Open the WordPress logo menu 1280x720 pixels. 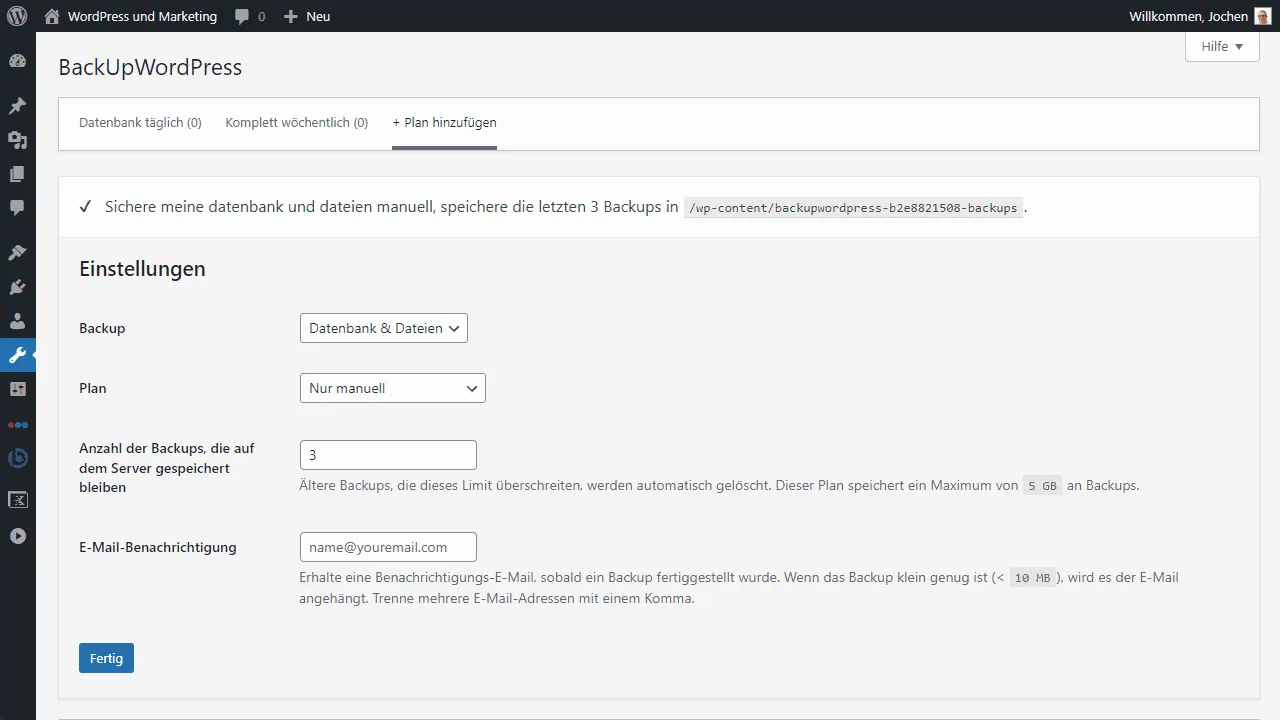coord(17,16)
